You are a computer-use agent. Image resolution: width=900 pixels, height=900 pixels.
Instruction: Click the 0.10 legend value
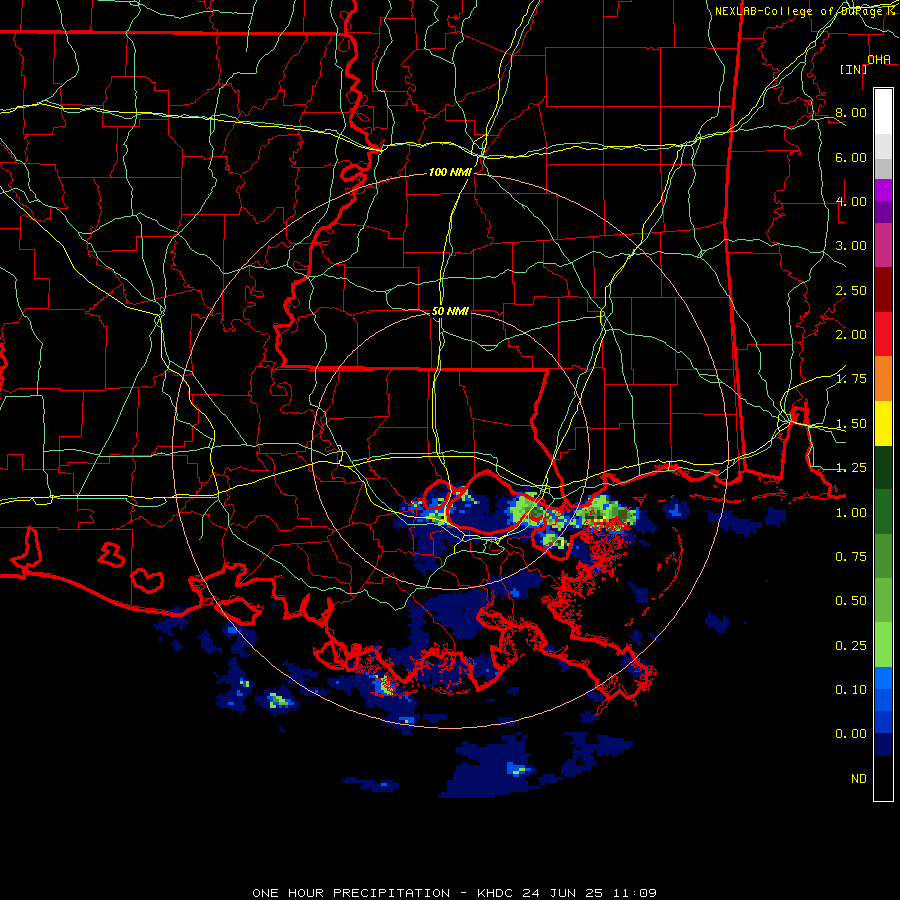click(x=851, y=690)
